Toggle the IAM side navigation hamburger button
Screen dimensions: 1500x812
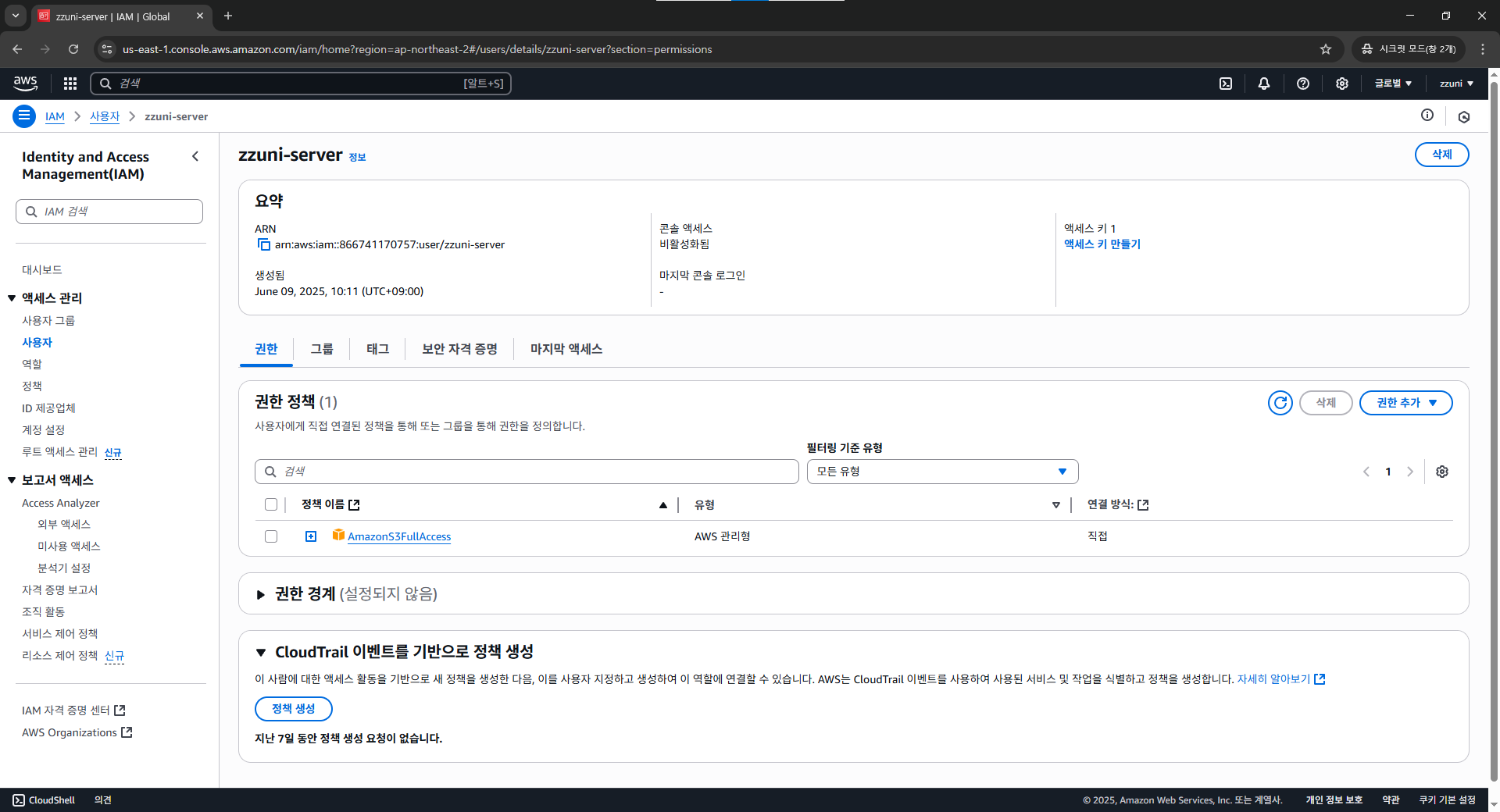24,116
